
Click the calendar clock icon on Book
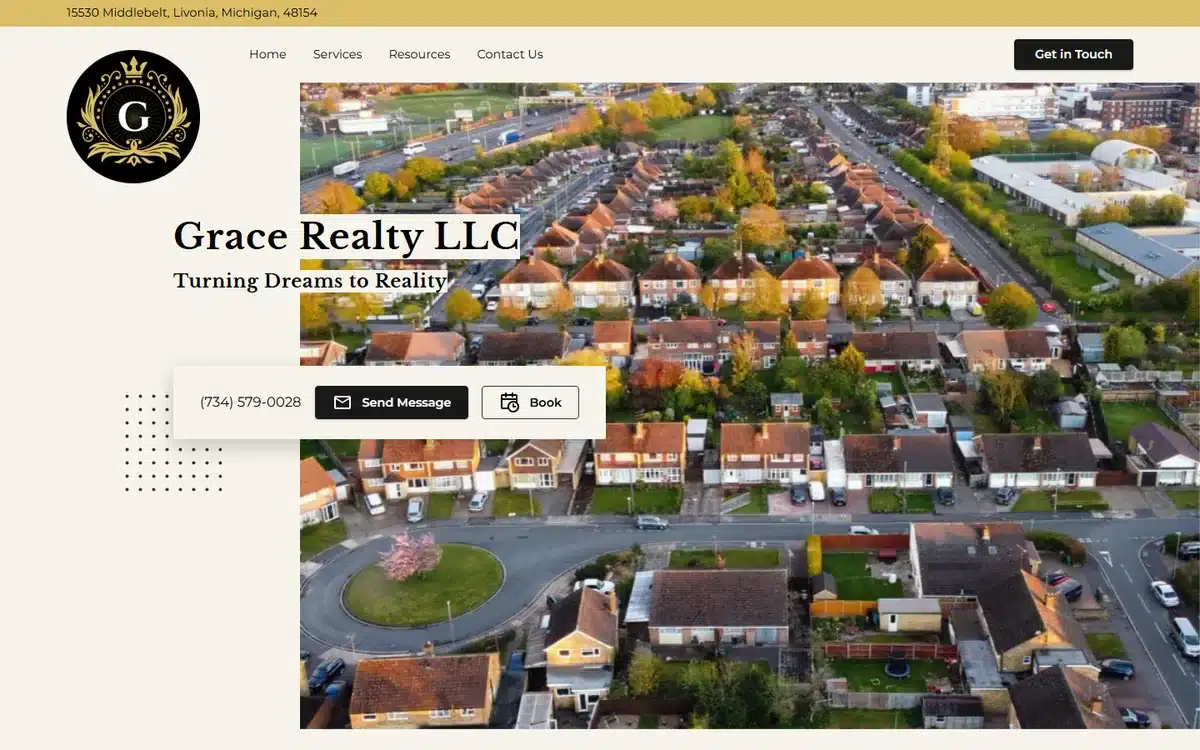(x=509, y=402)
